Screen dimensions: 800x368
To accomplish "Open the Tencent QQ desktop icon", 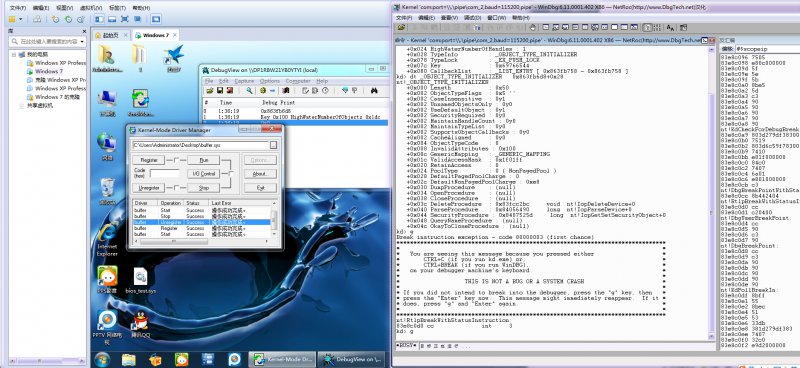I will click(140, 325).
